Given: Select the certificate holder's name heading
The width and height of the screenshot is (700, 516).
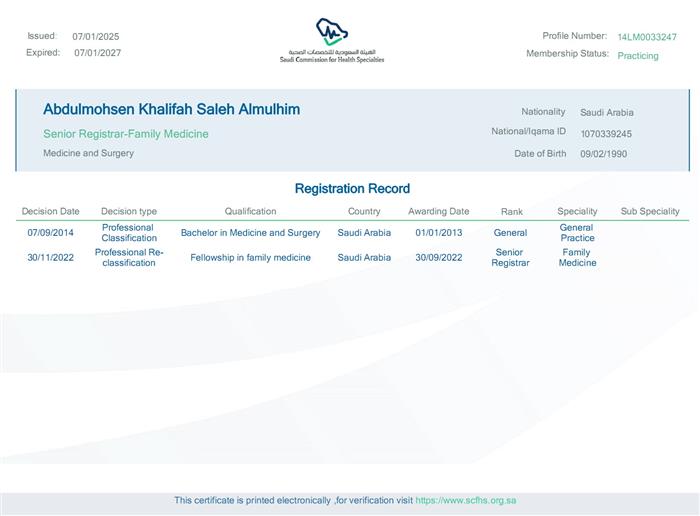Looking at the screenshot, I should (x=171, y=110).
